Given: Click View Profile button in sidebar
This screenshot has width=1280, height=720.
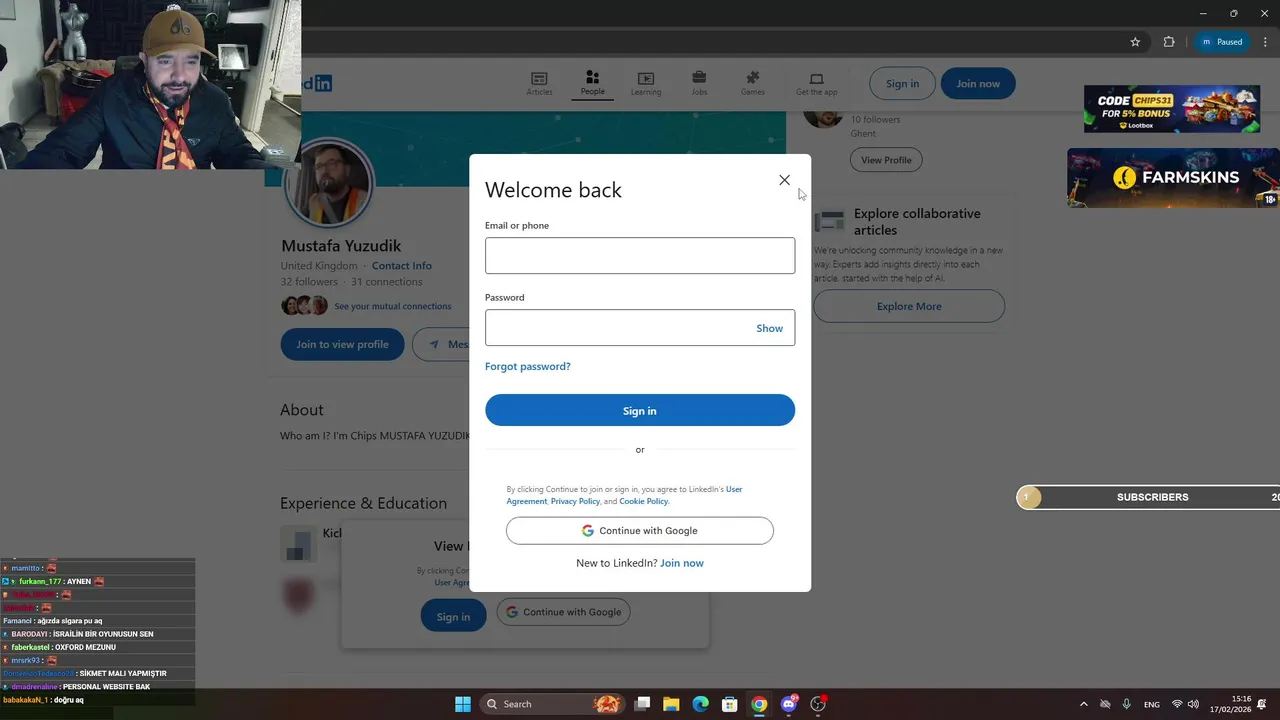Looking at the screenshot, I should [x=886, y=160].
